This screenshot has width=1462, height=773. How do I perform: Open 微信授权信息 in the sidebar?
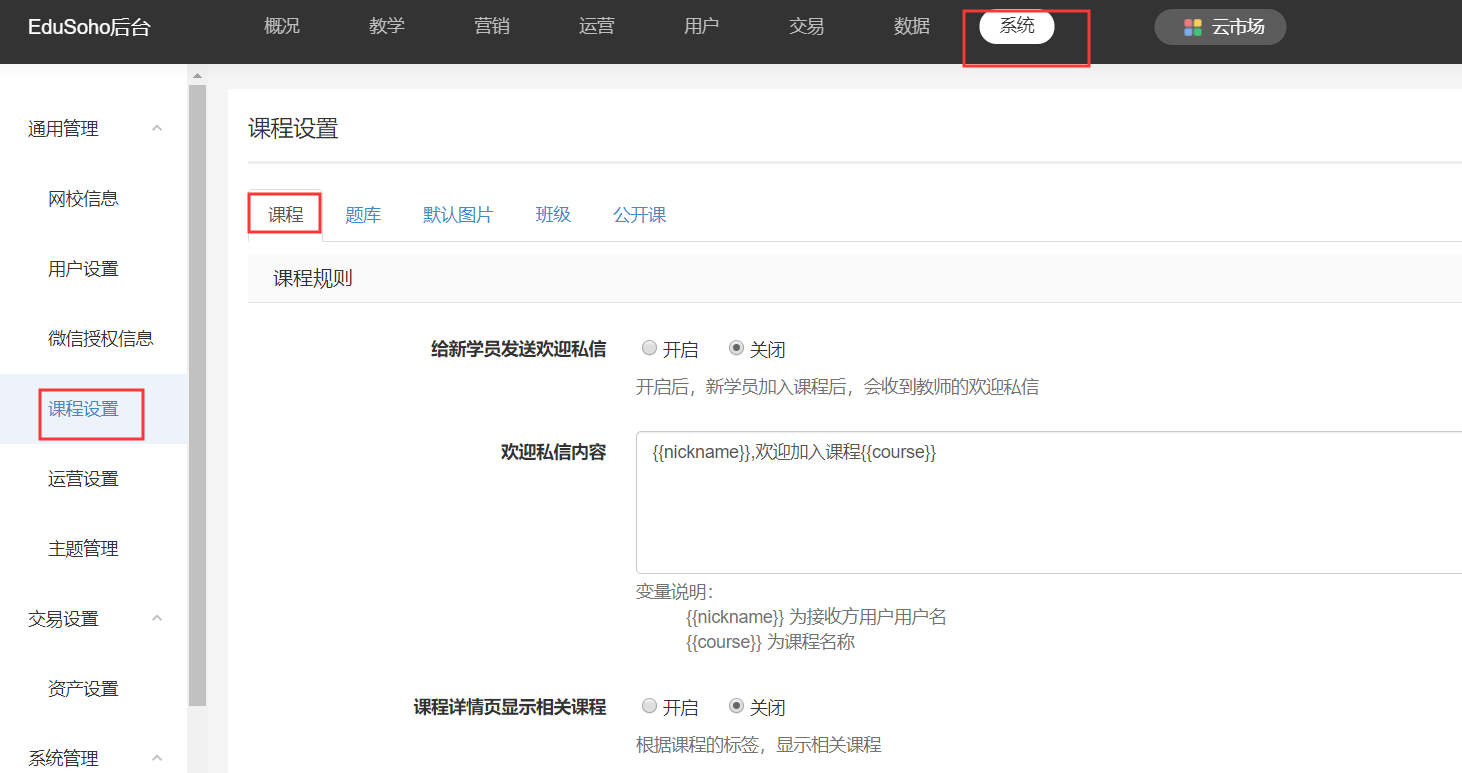(100, 338)
